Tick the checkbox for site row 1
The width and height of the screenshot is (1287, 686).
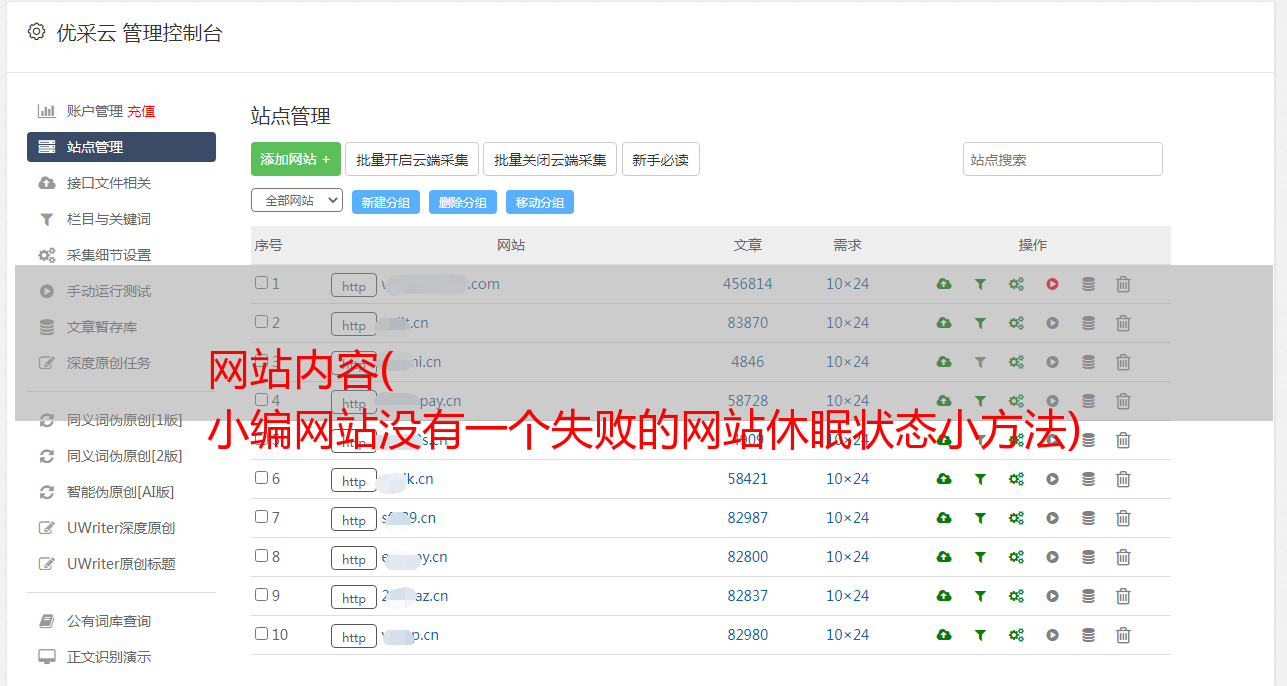coord(261,283)
